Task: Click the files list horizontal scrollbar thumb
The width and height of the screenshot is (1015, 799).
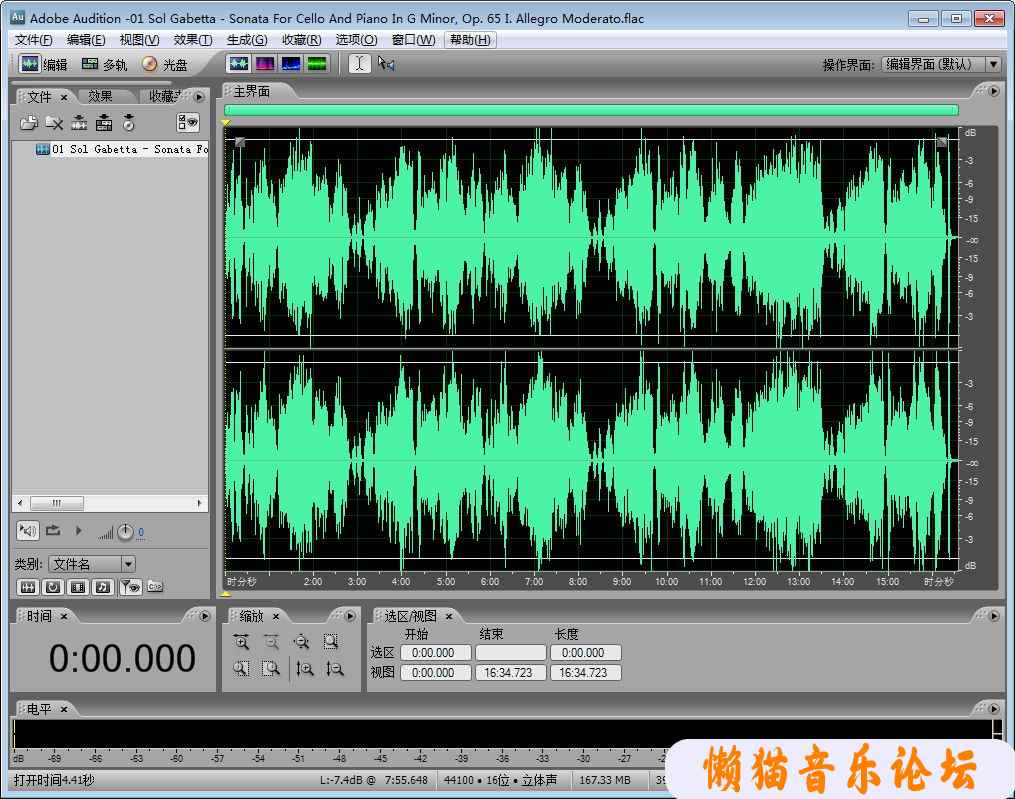Action: pos(57,503)
